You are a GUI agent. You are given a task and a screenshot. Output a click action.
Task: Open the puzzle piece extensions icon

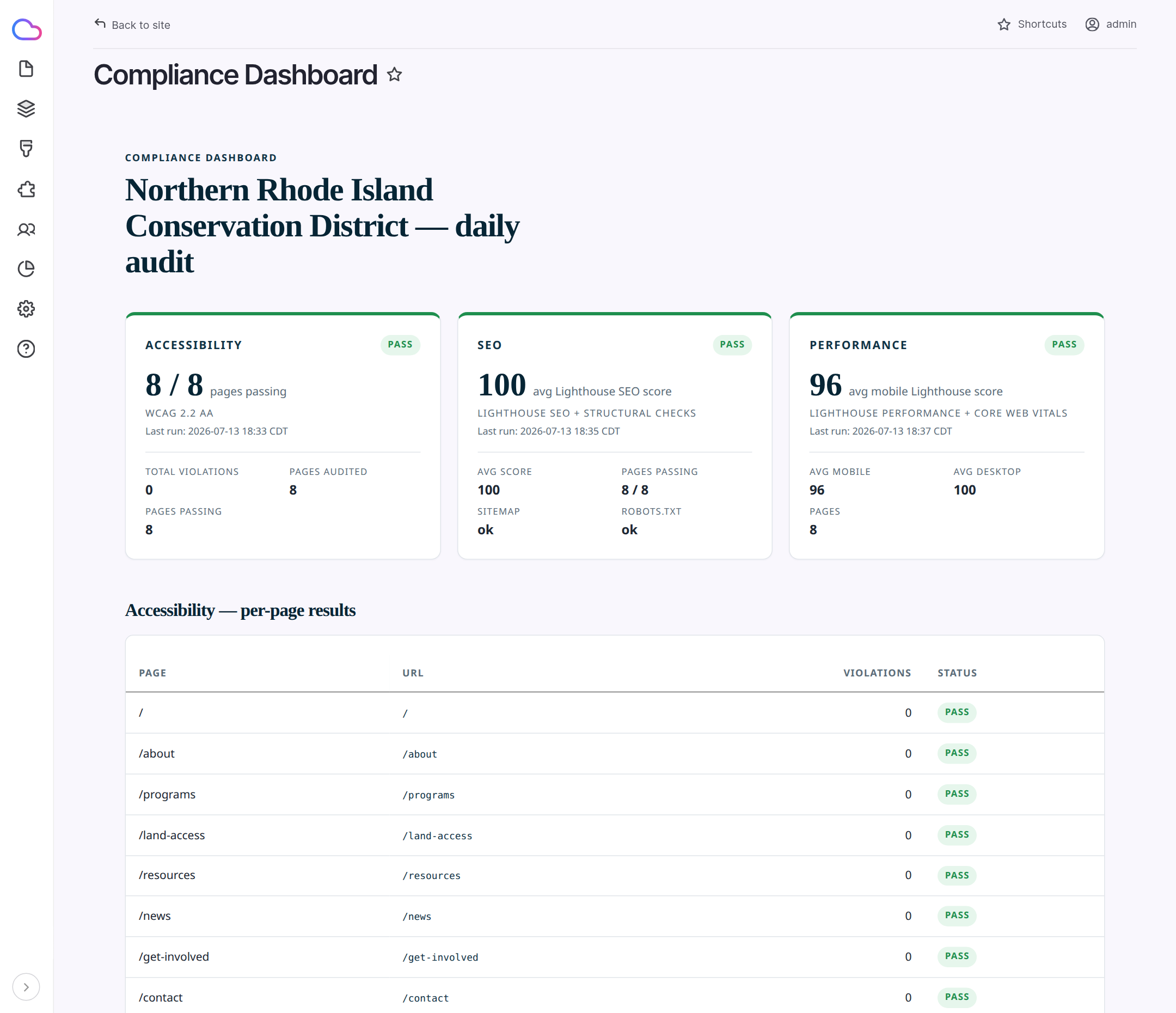[x=26, y=189]
